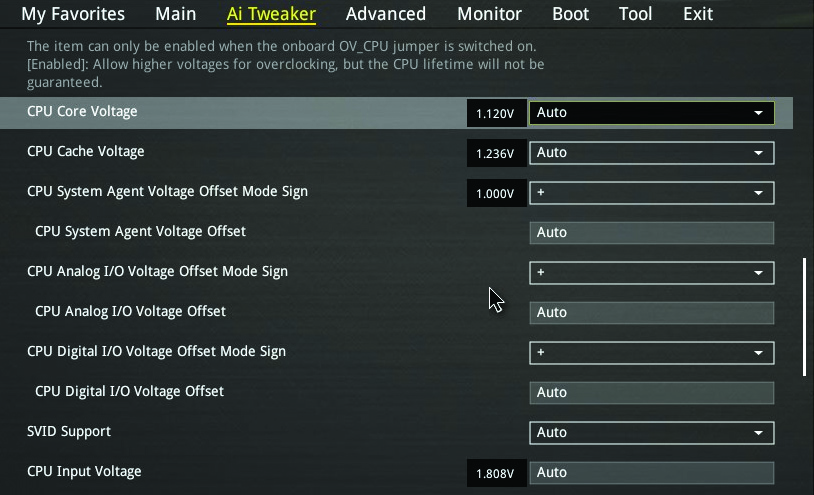Switch to the Main tab
The image size is (814, 495).
[175, 14]
